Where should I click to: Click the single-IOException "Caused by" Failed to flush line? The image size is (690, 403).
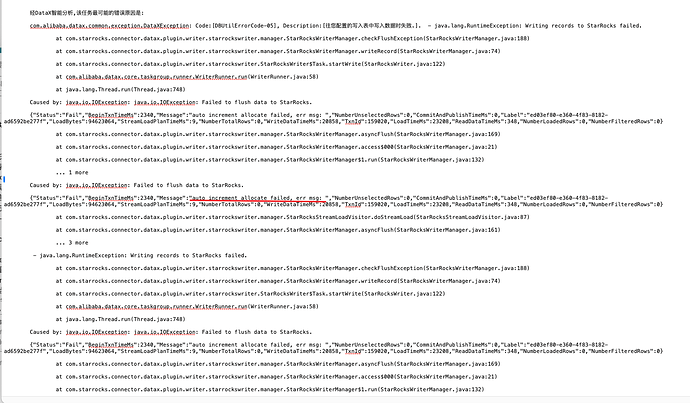pyautogui.click(x=136, y=186)
